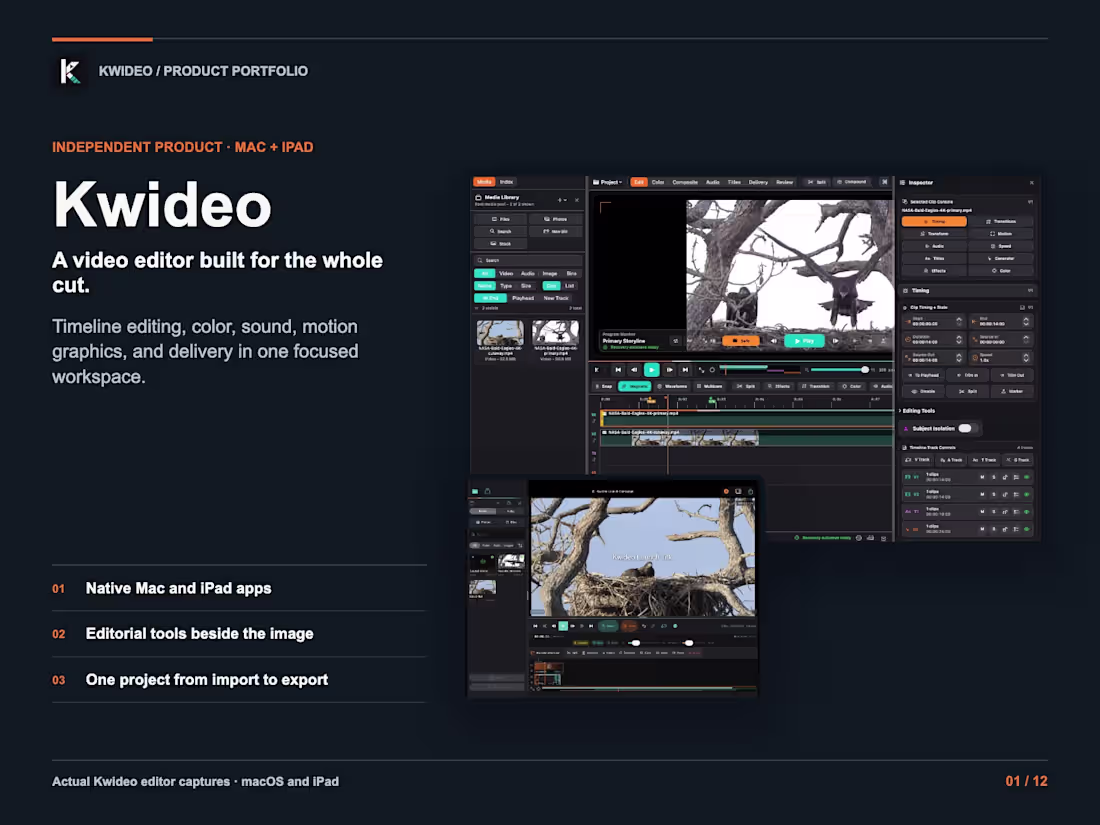Toggle the green eye visibility on V2 track
This screenshot has height=825, width=1100.
1027,495
